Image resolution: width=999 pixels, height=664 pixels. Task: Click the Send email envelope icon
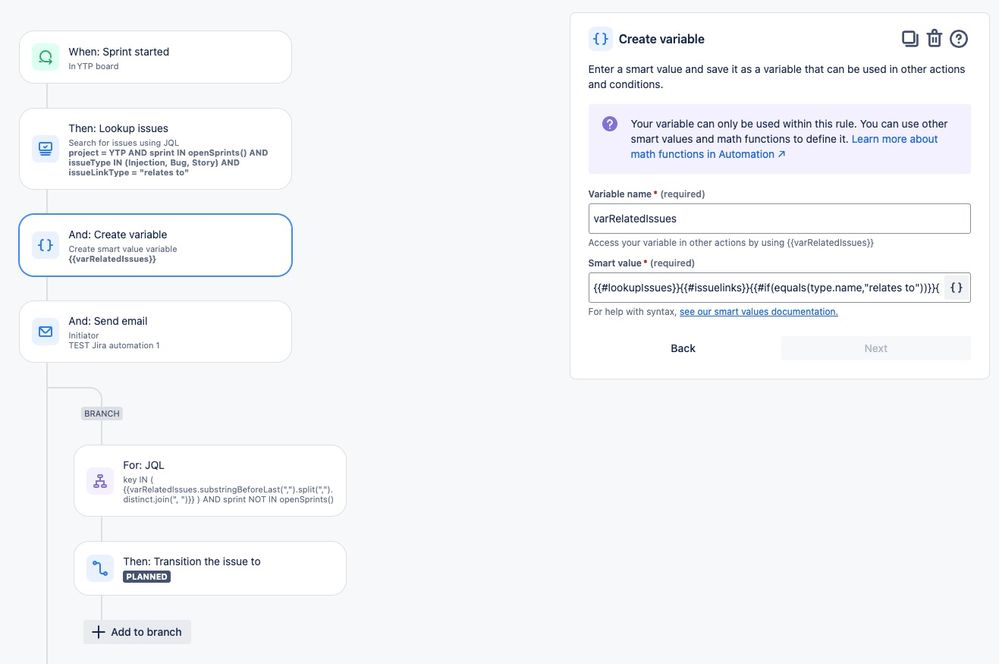click(x=44, y=331)
